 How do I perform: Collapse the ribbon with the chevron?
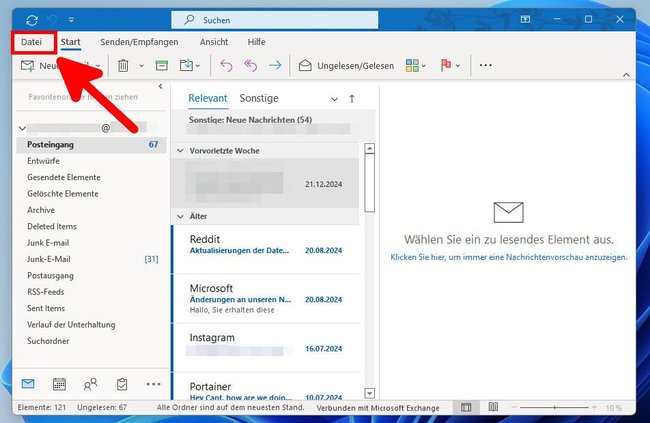[x=626, y=75]
